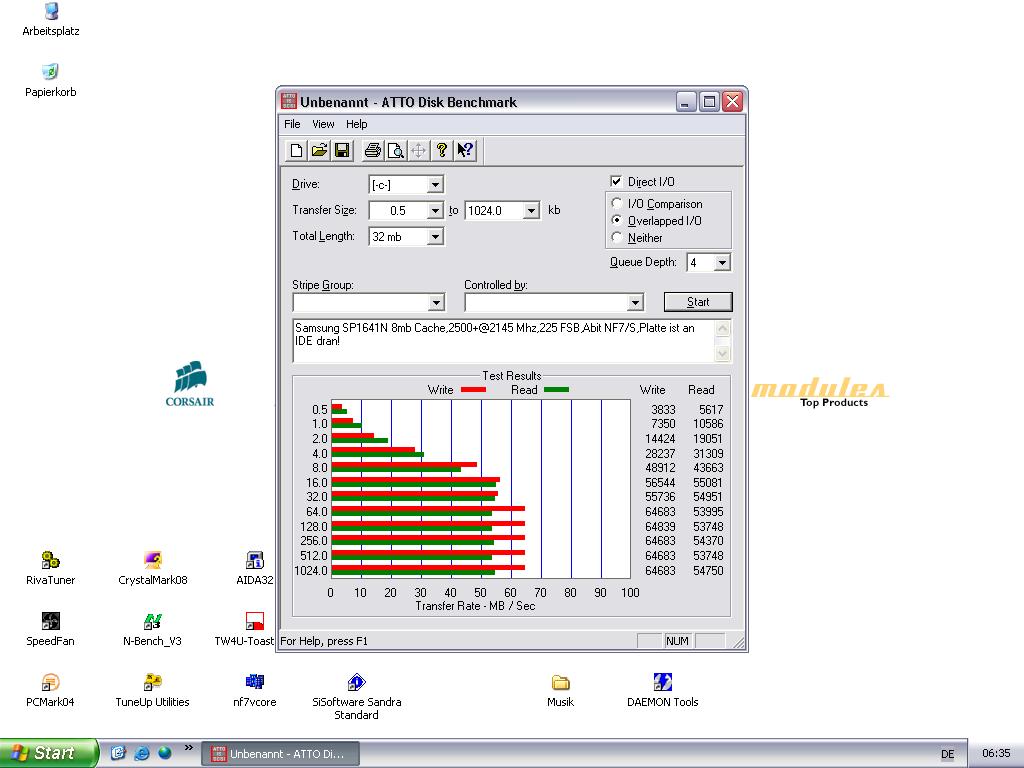Image resolution: width=1024 pixels, height=768 pixels.
Task: Click ATTO Disk Benchmark taskbar button
Action: [x=280, y=753]
